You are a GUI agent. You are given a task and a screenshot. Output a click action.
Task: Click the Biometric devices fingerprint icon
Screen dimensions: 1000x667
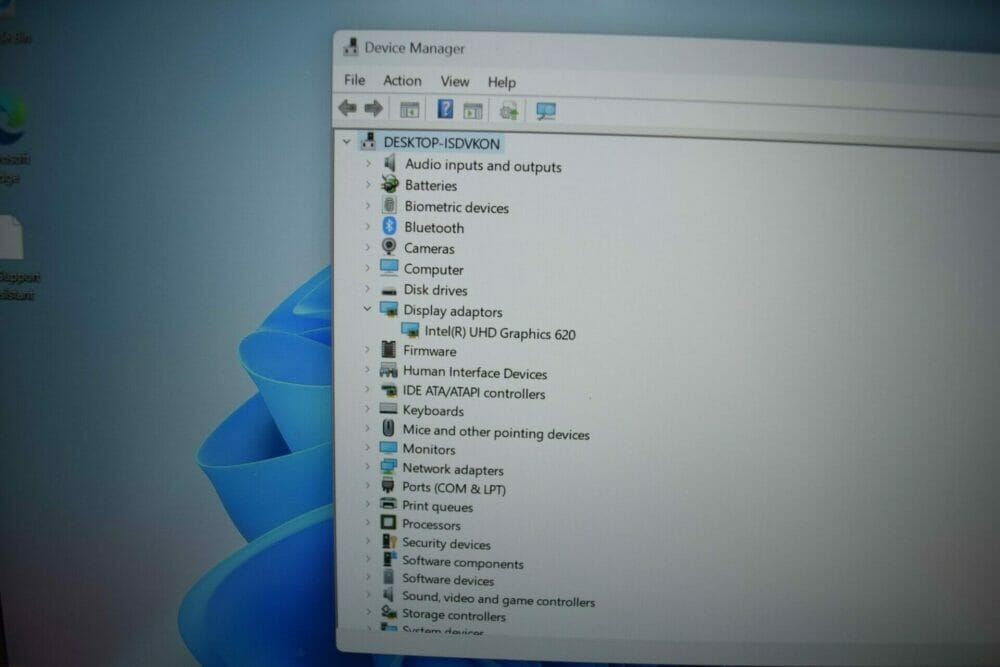[x=389, y=205]
